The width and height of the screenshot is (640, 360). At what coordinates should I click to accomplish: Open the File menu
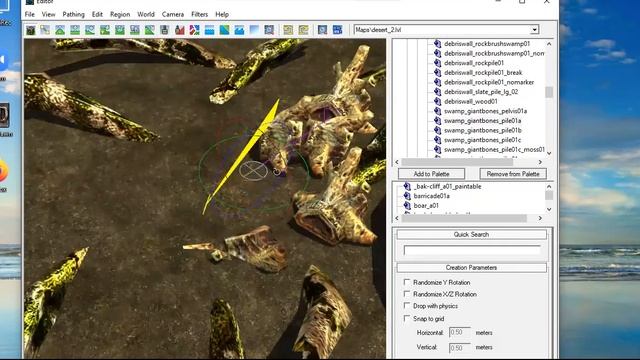point(30,14)
